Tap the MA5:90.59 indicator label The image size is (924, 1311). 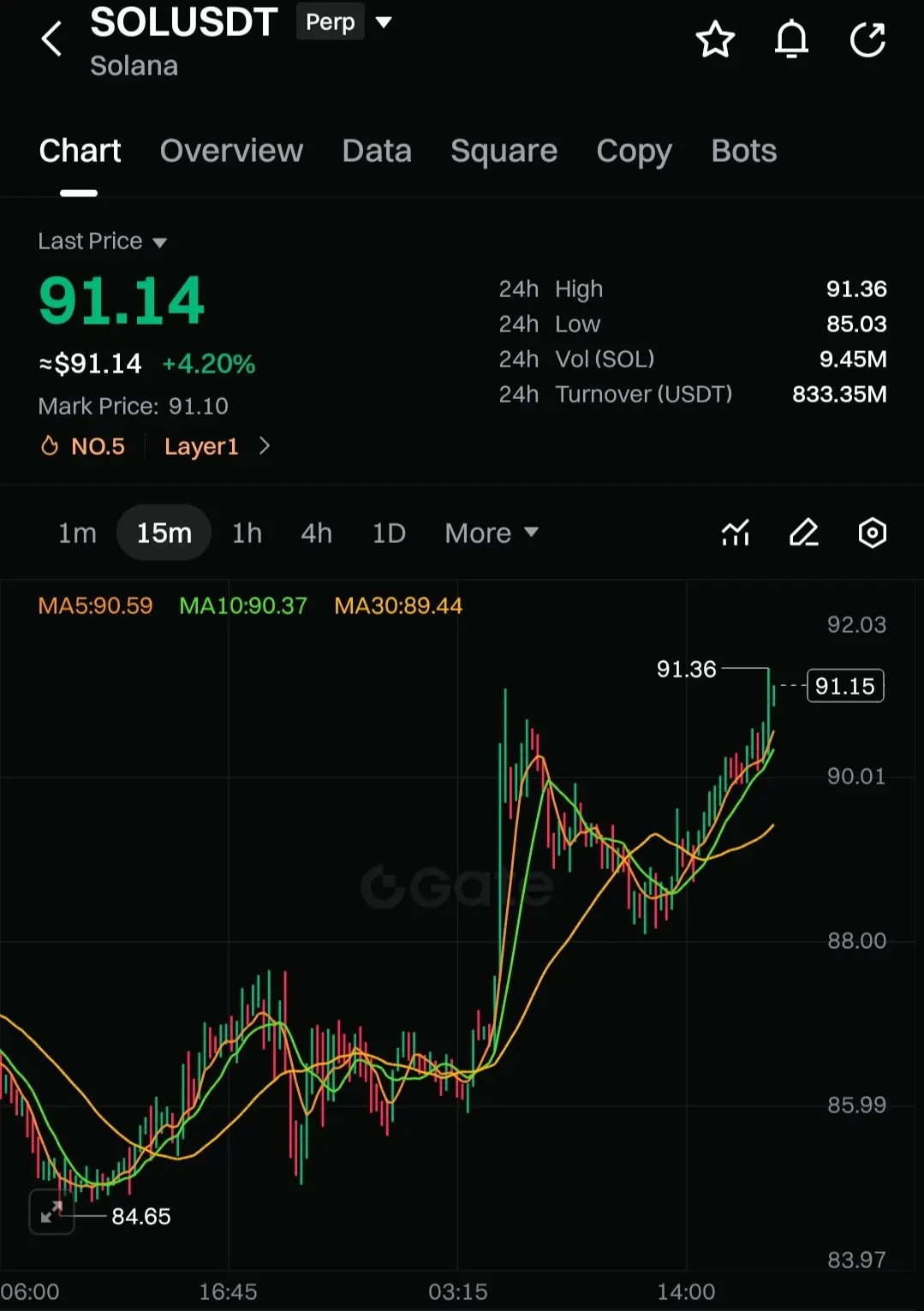[x=95, y=605]
